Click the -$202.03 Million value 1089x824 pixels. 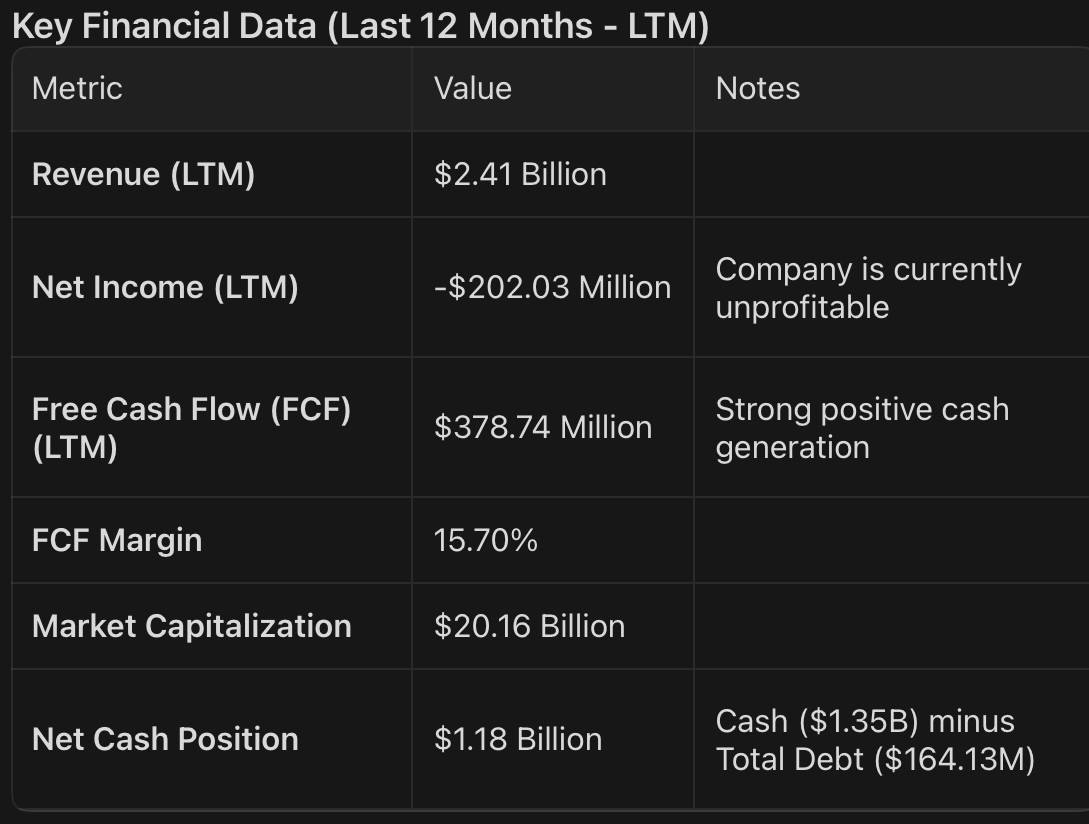coord(552,287)
